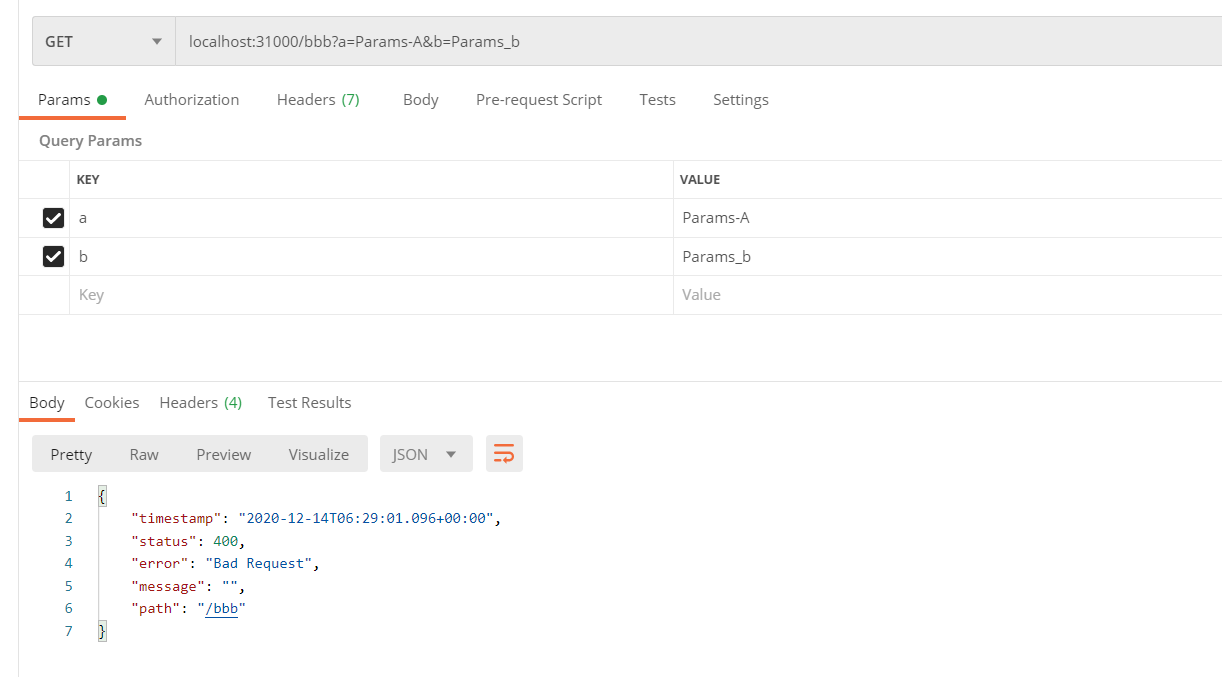1222x677 pixels.
Task: Click the /bbb path link
Action: click(221, 608)
